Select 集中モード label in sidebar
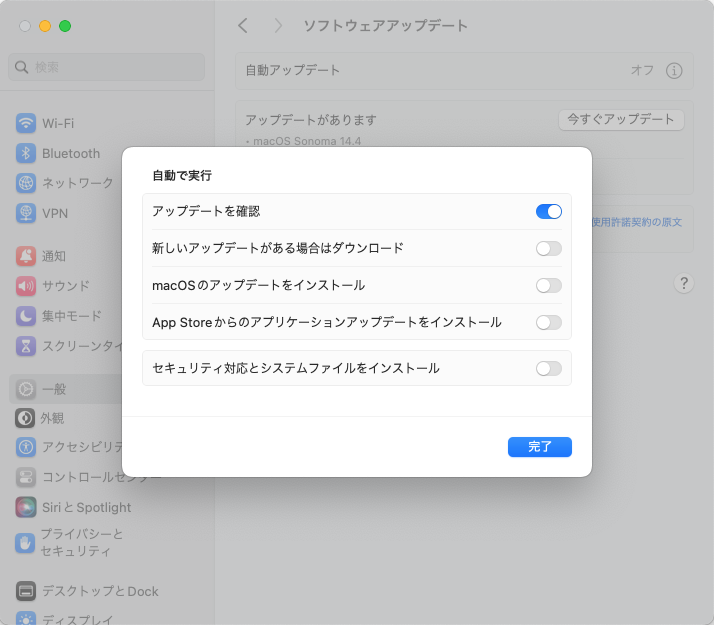This screenshot has width=714, height=625. (72, 316)
